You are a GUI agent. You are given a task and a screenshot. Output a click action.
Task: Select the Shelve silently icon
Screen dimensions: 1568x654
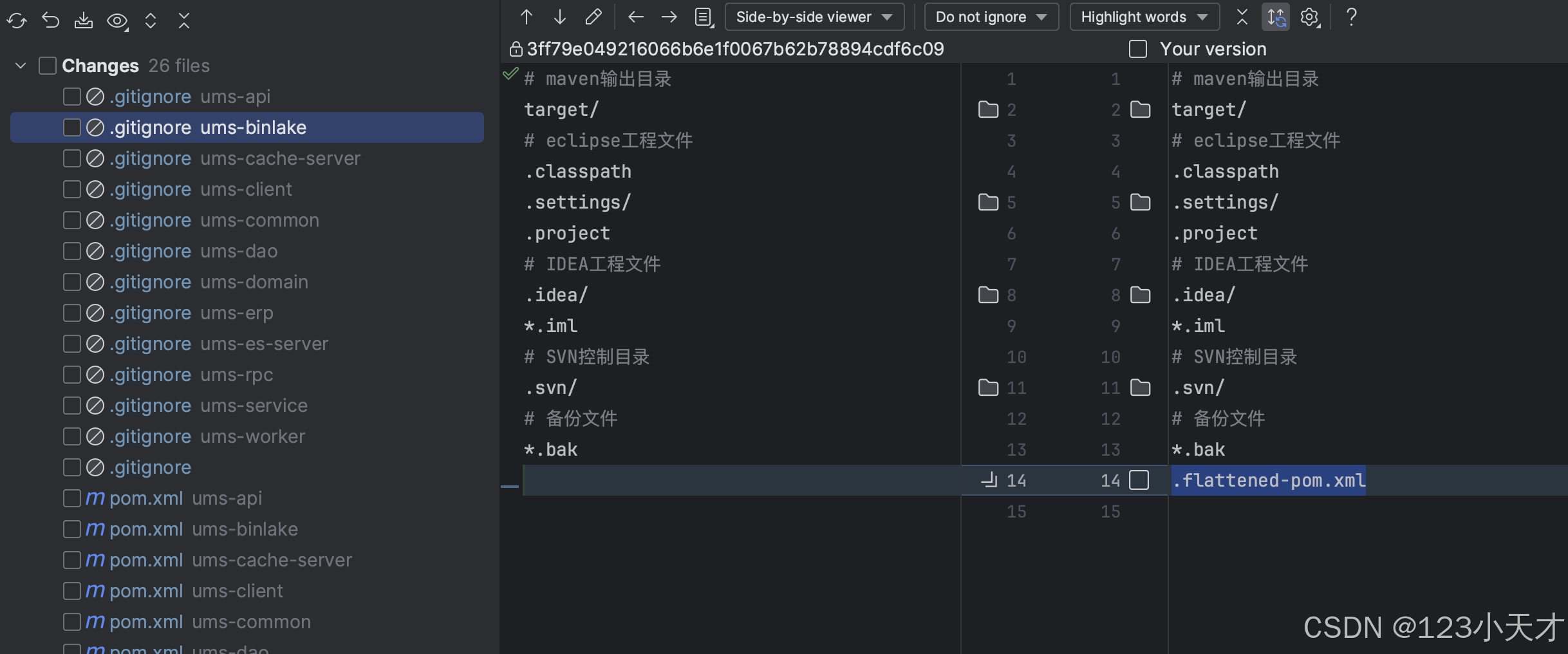(84, 21)
